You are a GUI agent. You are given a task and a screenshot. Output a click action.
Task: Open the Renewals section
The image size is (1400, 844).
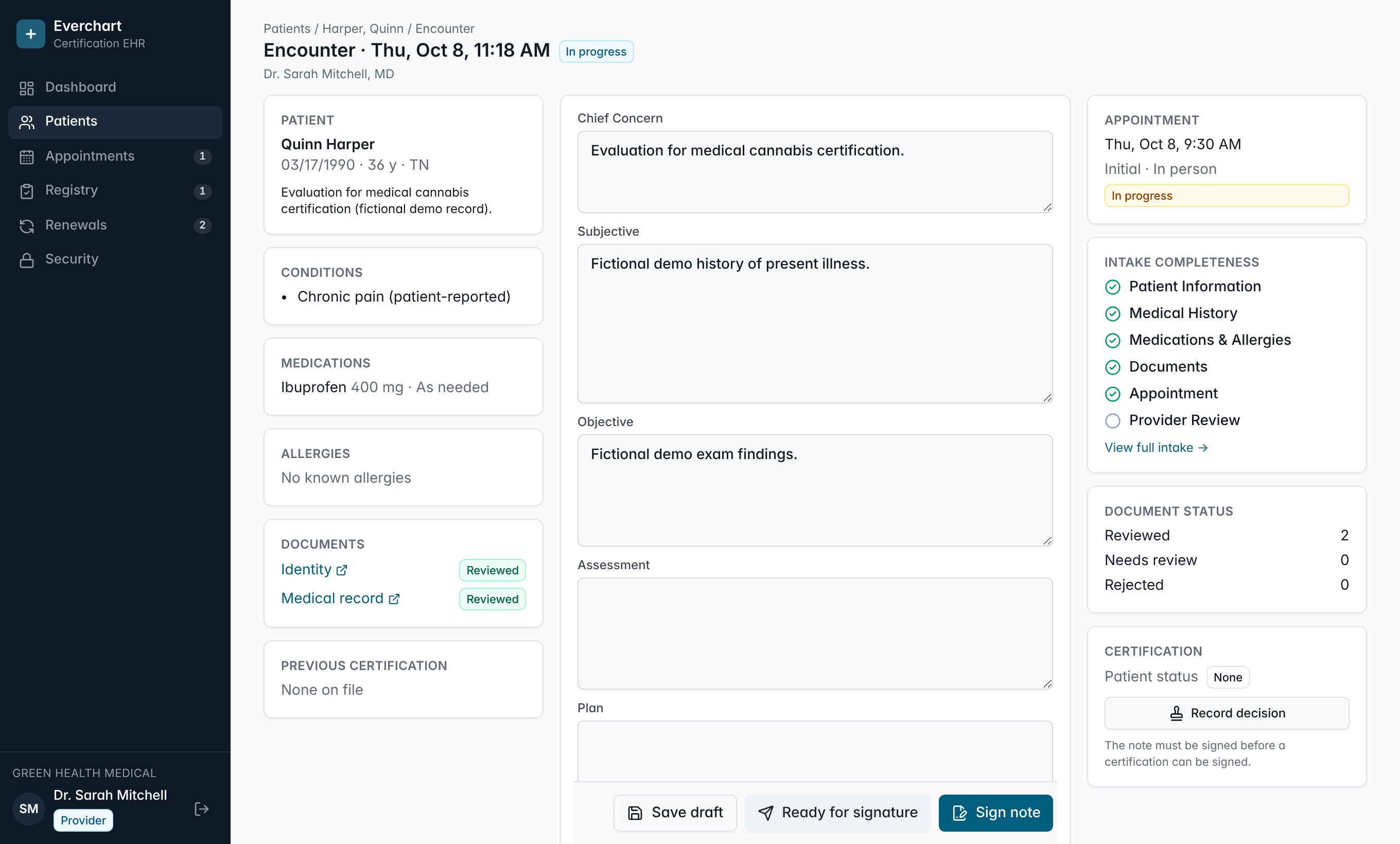coord(115,225)
